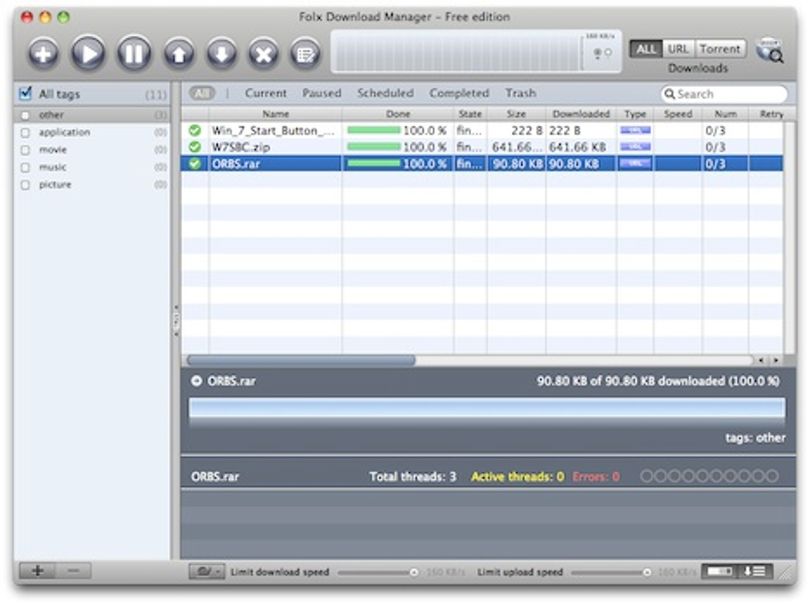Move download up with the up-arrow icon

[x=179, y=53]
